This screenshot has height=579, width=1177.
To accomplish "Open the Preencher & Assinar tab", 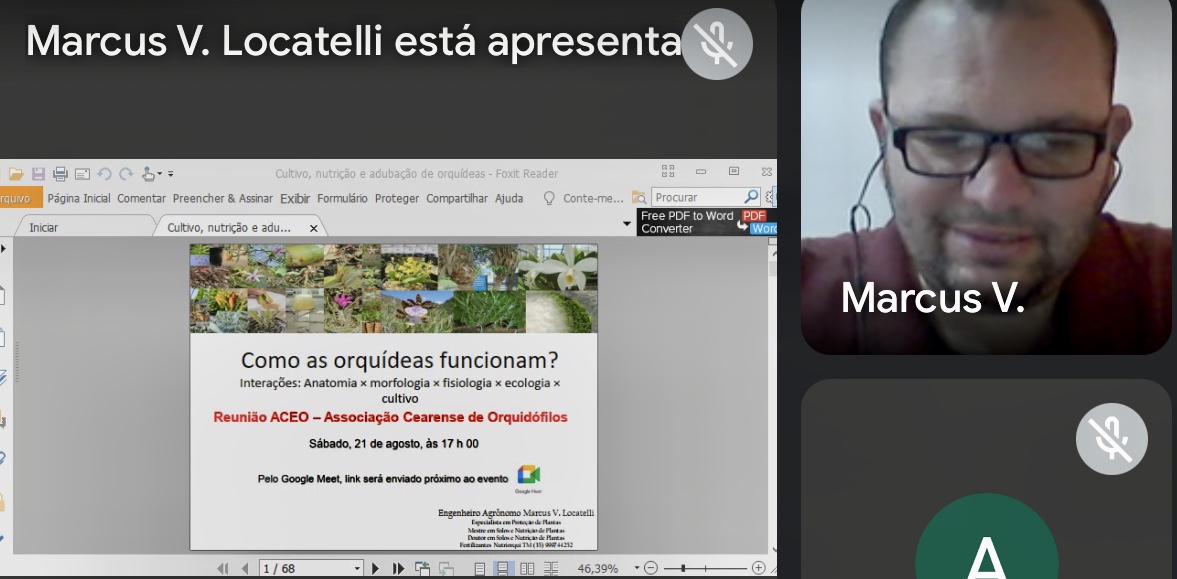I will pos(223,198).
